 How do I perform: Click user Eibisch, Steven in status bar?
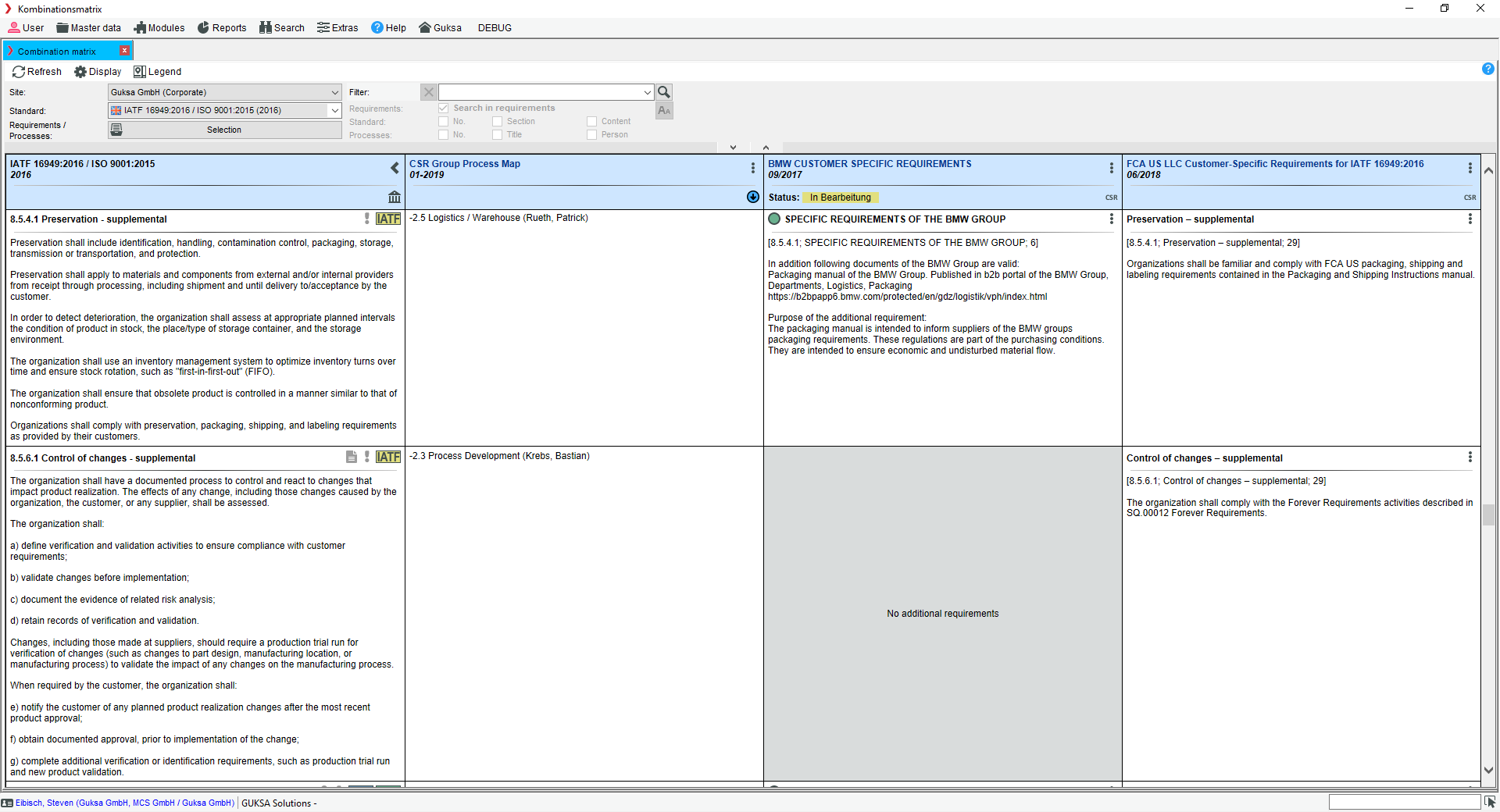(124, 803)
